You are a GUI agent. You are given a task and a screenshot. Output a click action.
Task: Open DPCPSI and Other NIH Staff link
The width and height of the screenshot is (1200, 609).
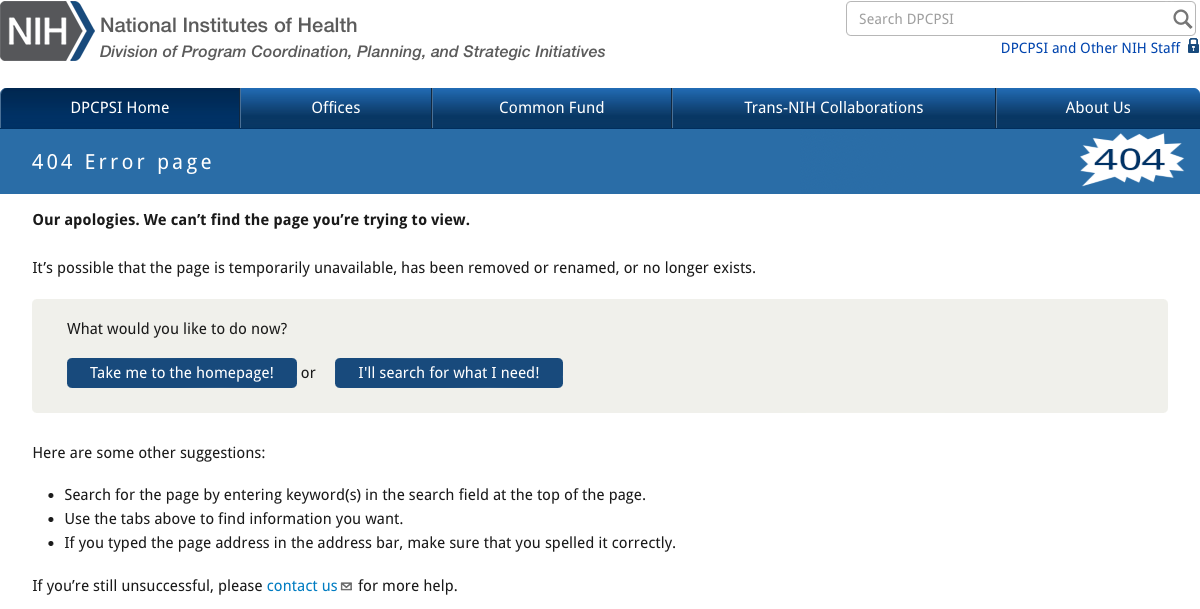tap(1090, 48)
